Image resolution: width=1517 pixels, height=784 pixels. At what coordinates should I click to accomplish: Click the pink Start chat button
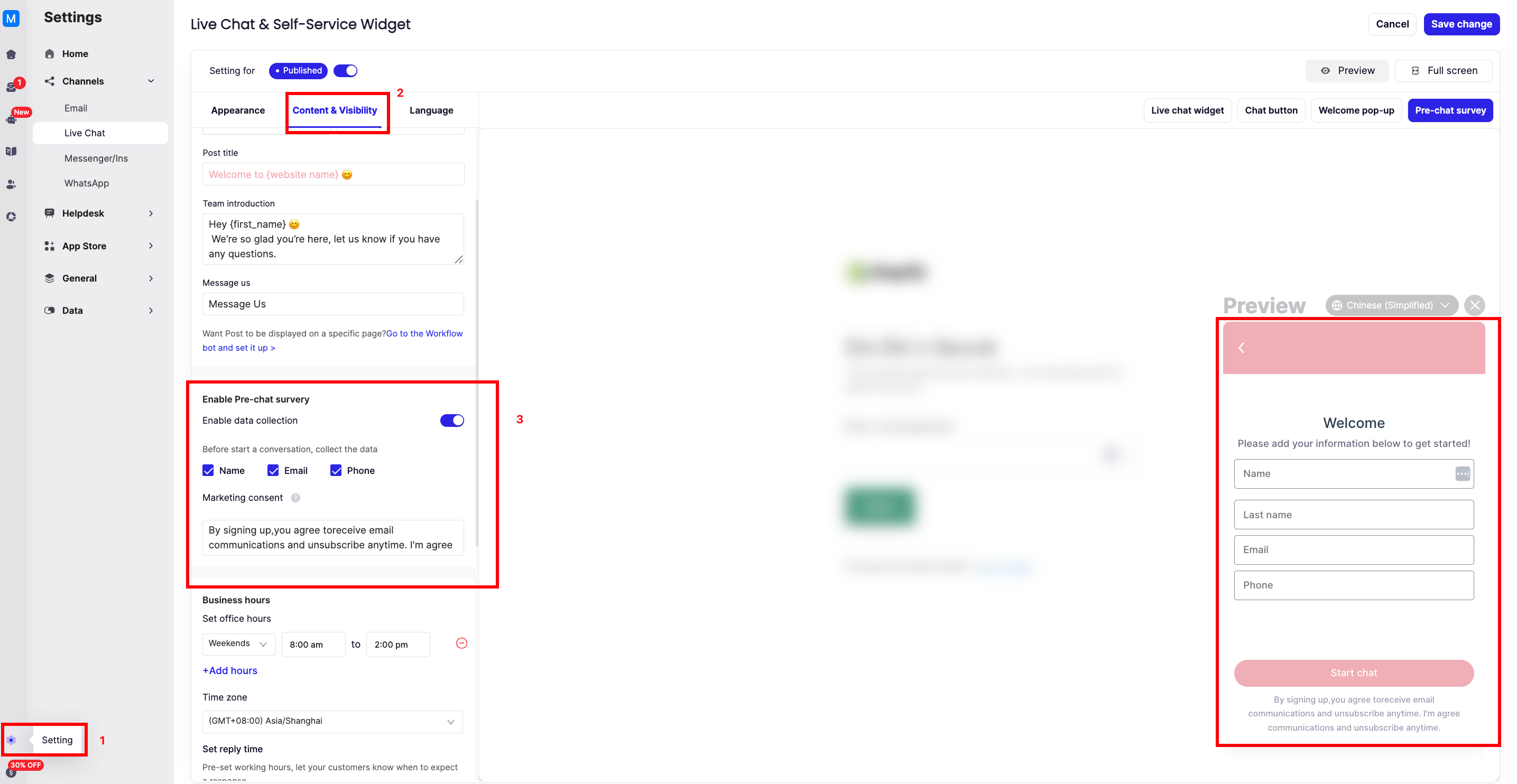click(x=1353, y=673)
